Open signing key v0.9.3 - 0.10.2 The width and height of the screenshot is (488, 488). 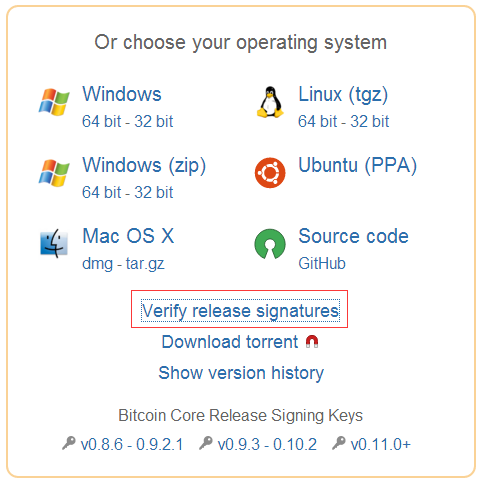tap(267, 444)
